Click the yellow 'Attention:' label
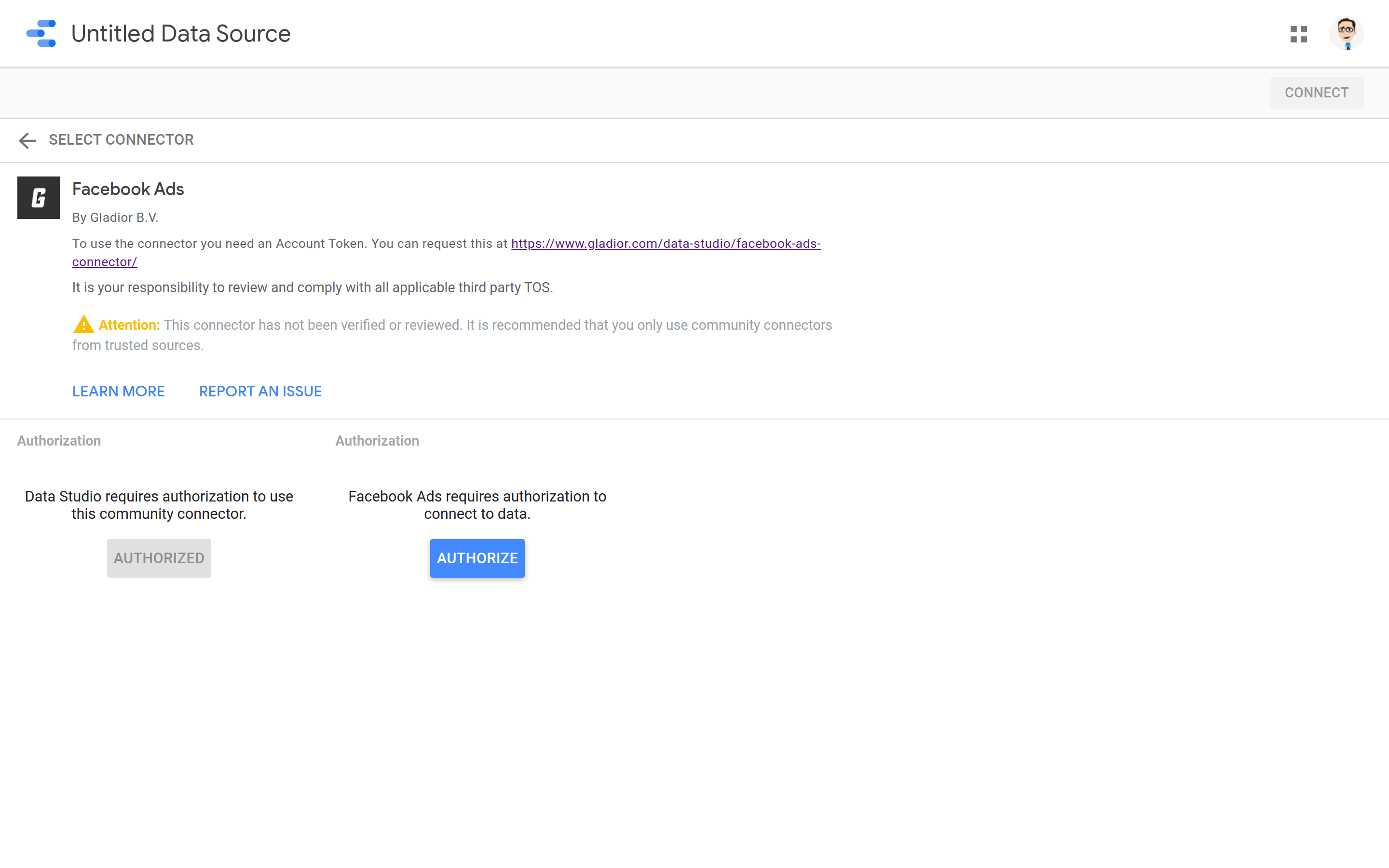Image resolution: width=1389 pixels, height=868 pixels. pos(129,325)
